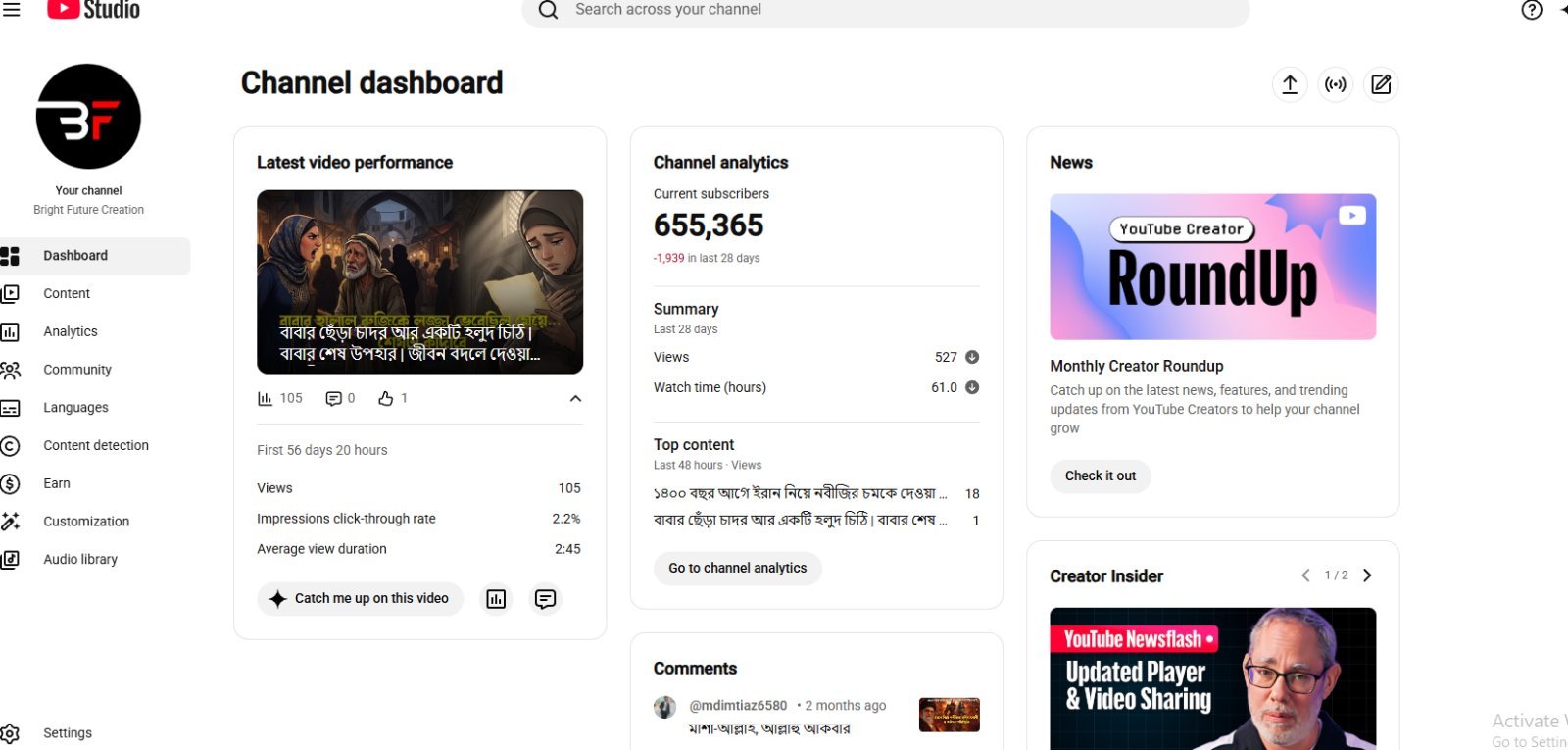Open the latest video thumbnail
Image resolution: width=1568 pixels, height=750 pixels.
pos(419,282)
